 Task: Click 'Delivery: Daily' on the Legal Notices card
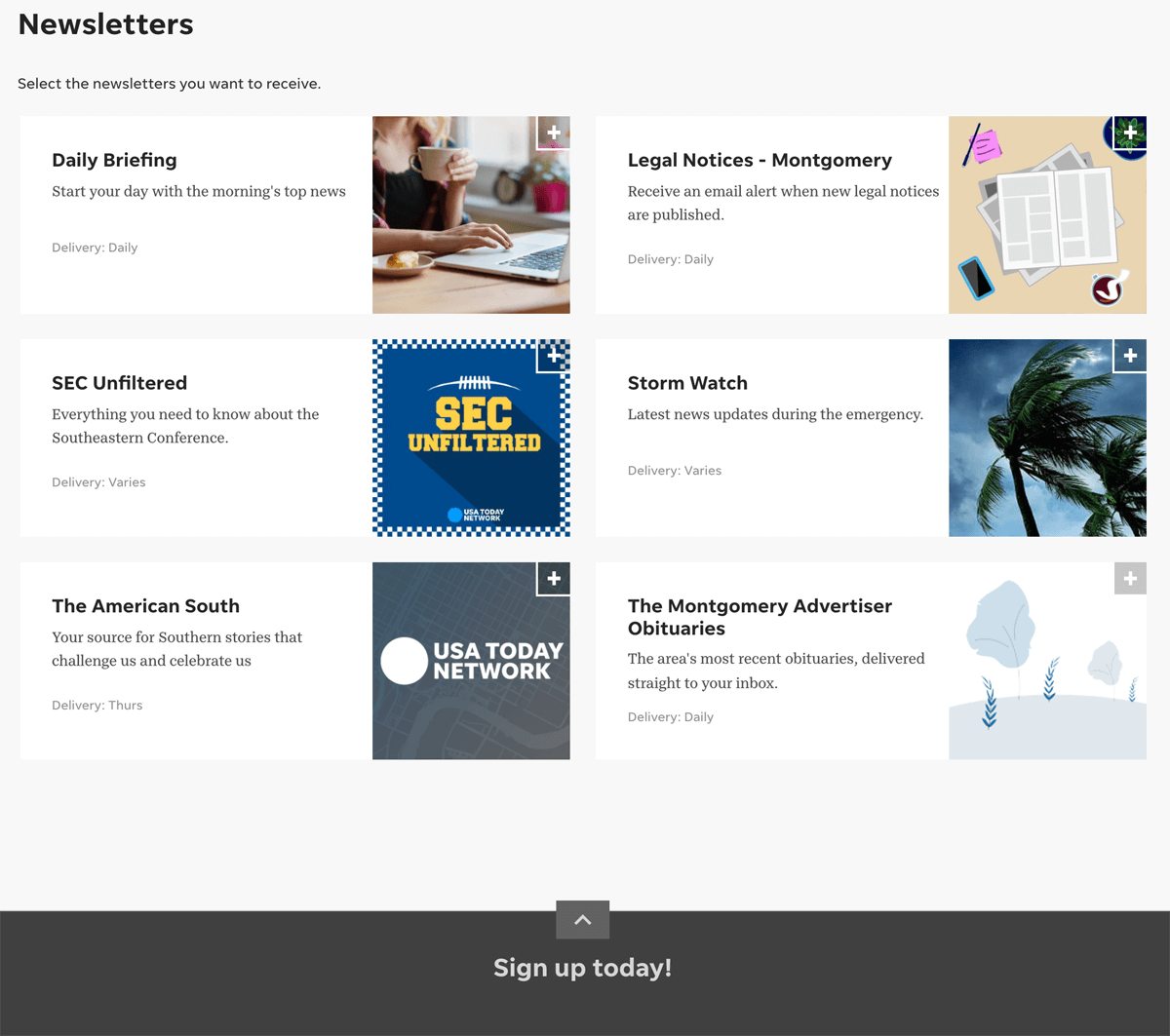[671, 259]
